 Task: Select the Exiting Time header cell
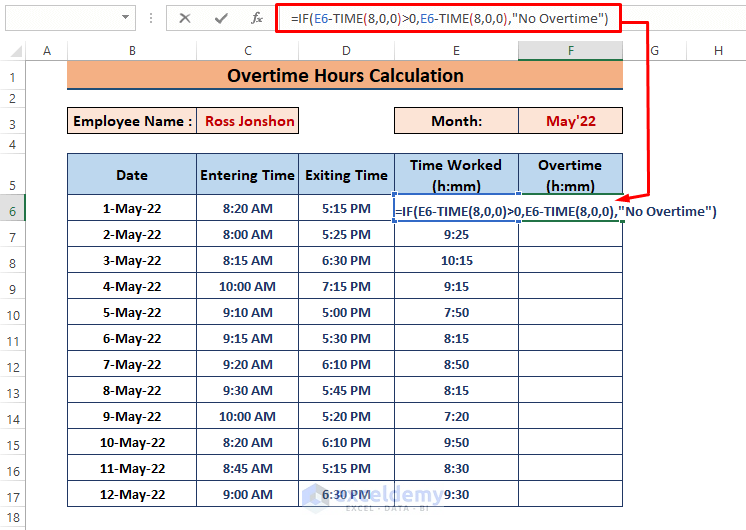[x=346, y=175]
